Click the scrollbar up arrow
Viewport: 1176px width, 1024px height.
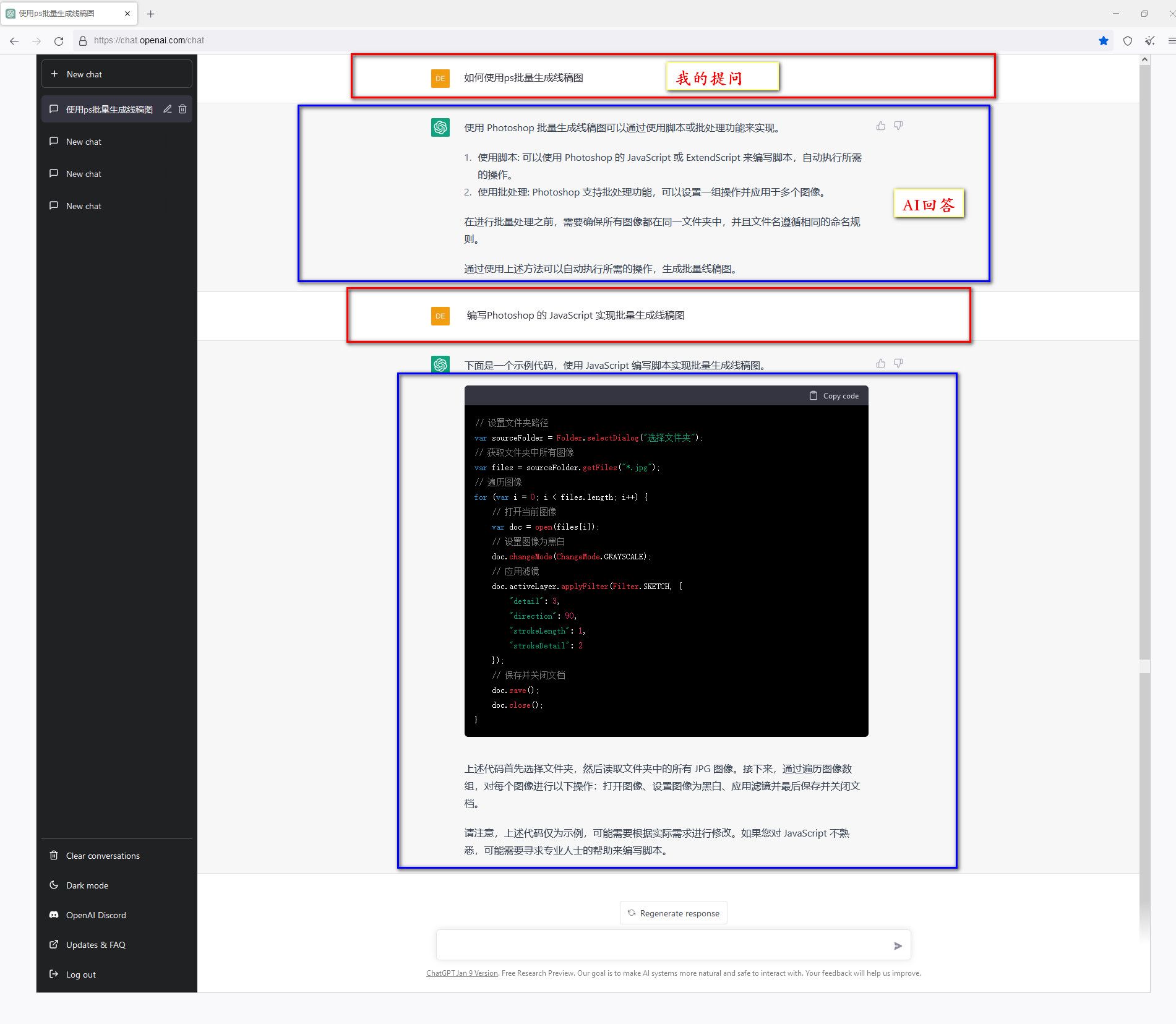point(1144,60)
